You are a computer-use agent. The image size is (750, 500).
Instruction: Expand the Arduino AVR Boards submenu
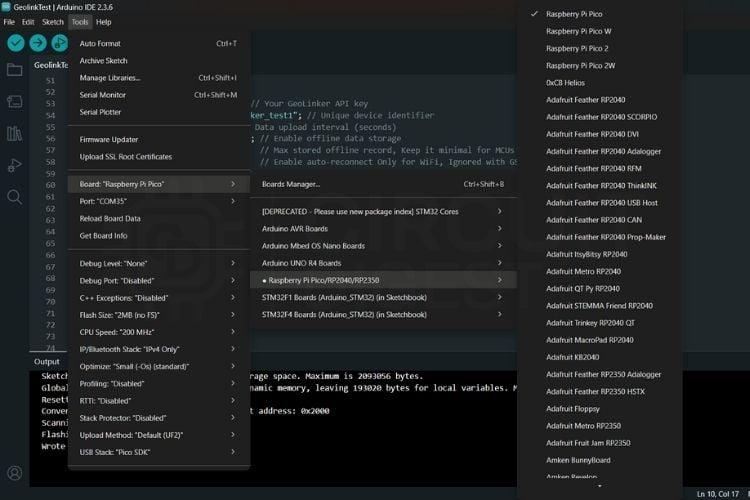pos(383,229)
